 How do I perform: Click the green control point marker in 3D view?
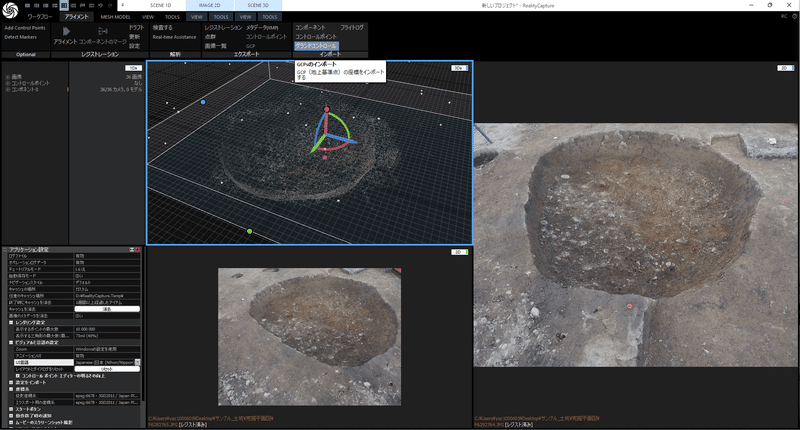pyautogui.click(x=249, y=231)
